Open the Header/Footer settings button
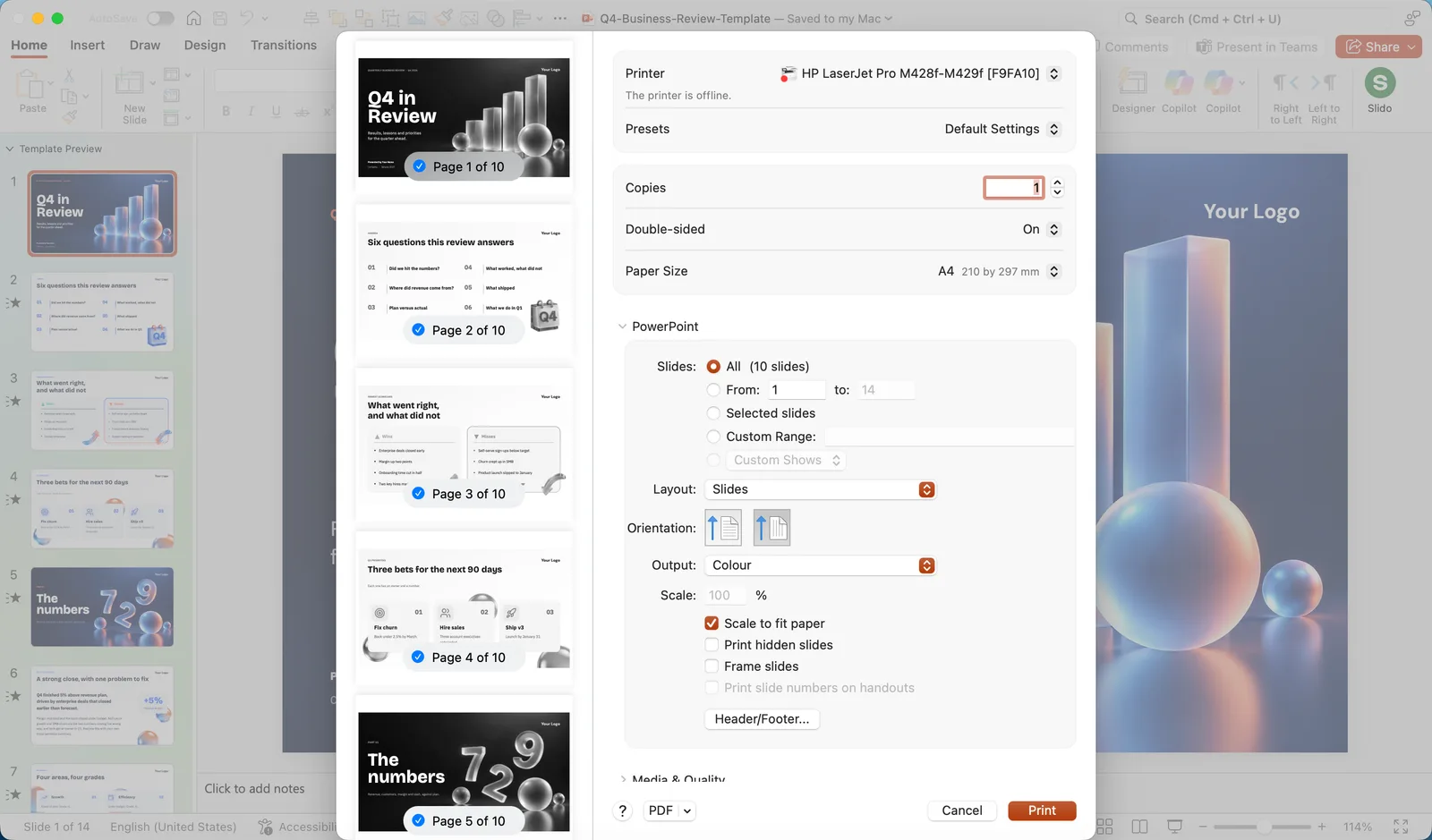Viewport: 1432px width, 840px height. pos(762,719)
